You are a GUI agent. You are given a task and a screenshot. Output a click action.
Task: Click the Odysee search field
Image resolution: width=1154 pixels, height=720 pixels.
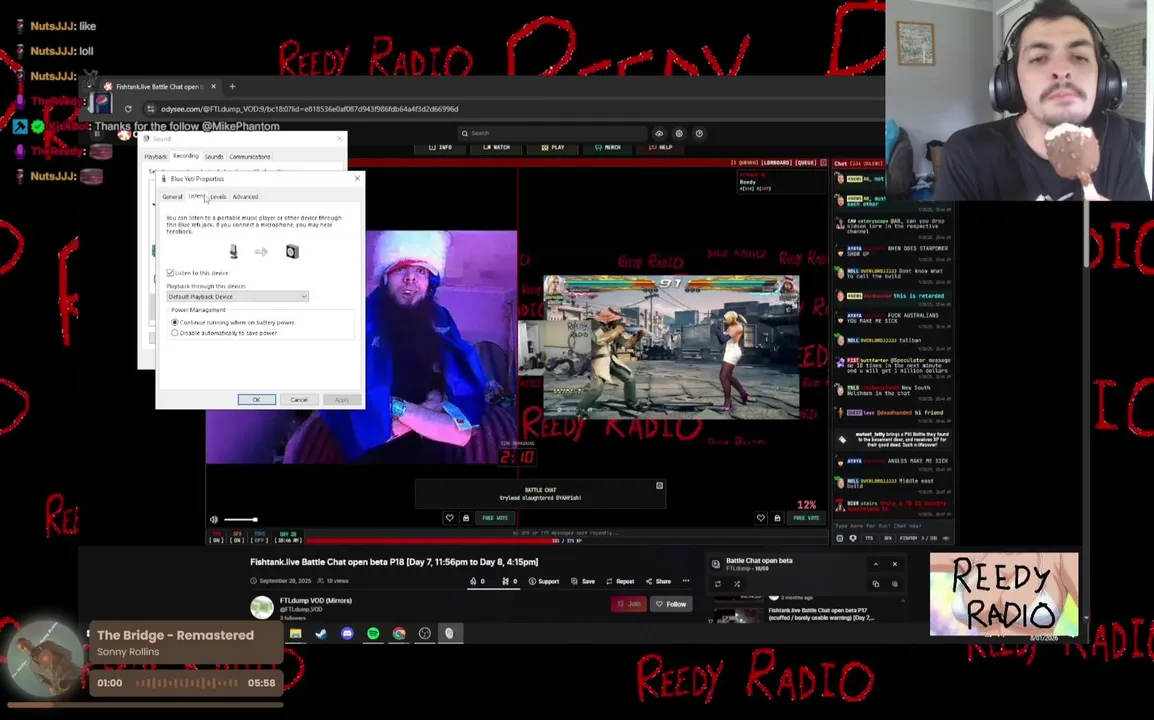[x=553, y=133]
